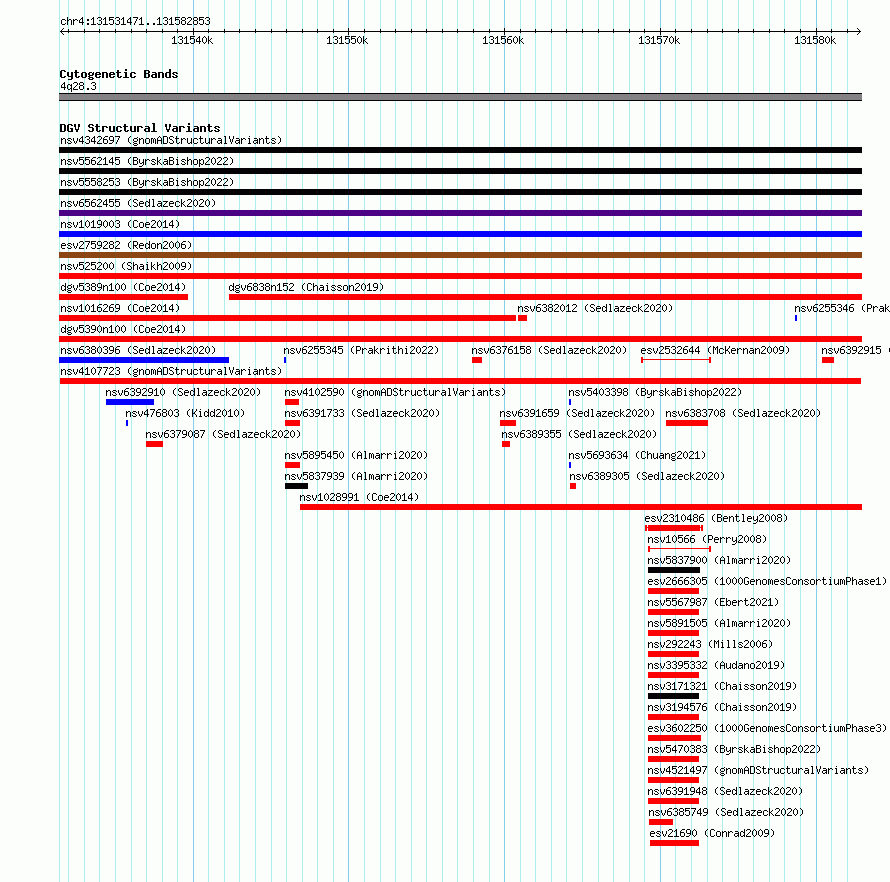890x882 pixels.
Task: Select dgv6838n152 Chaisson2019 label
Action: point(306,287)
